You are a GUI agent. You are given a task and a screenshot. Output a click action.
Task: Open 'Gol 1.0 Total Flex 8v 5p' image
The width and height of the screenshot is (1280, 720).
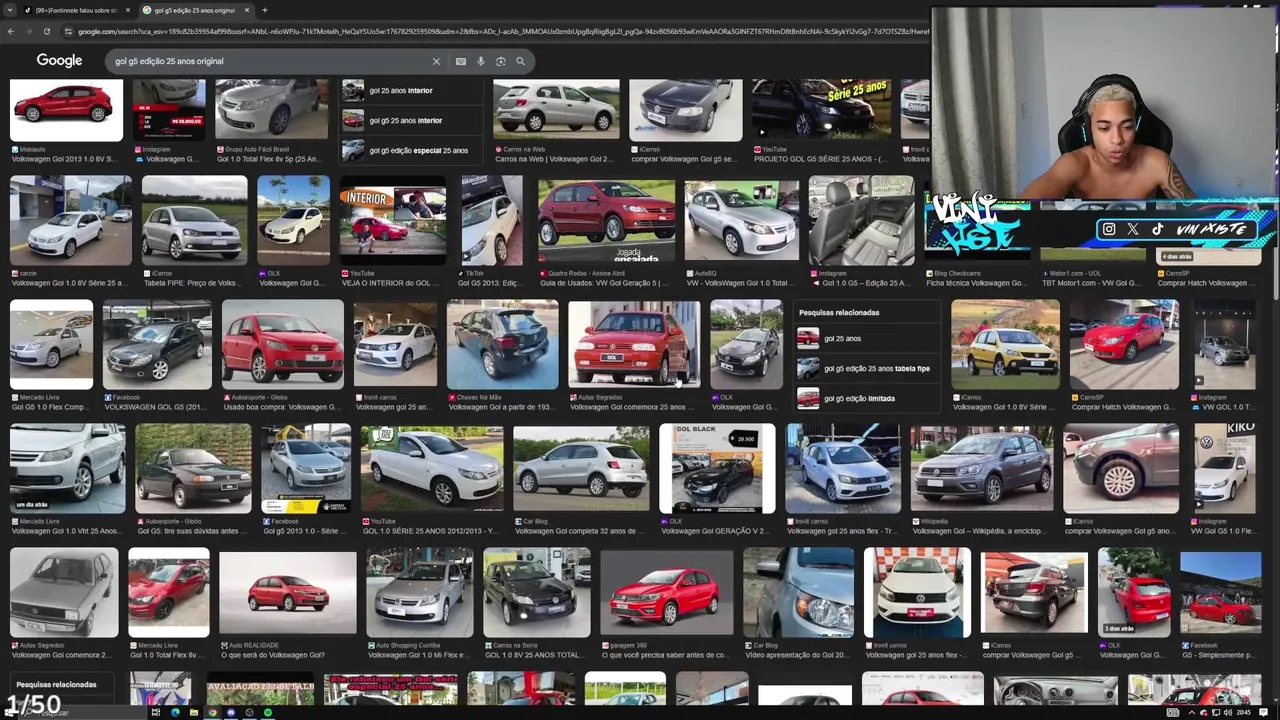pyautogui.click(x=271, y=110)
